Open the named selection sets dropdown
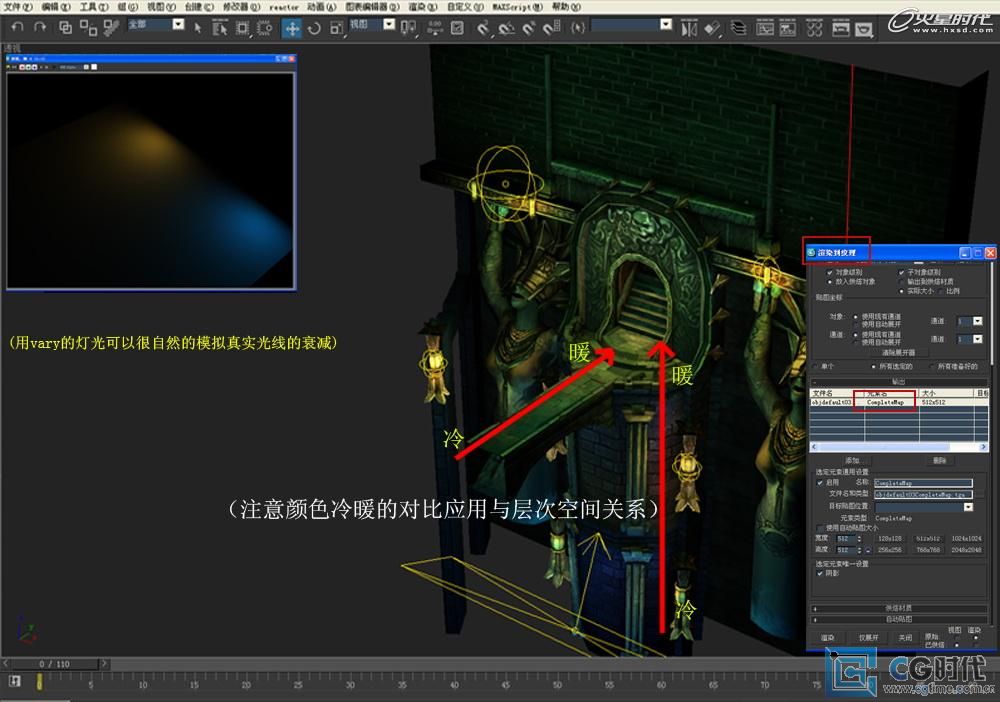Screen dimensions: 1000x702 click(x=666, y=25)
